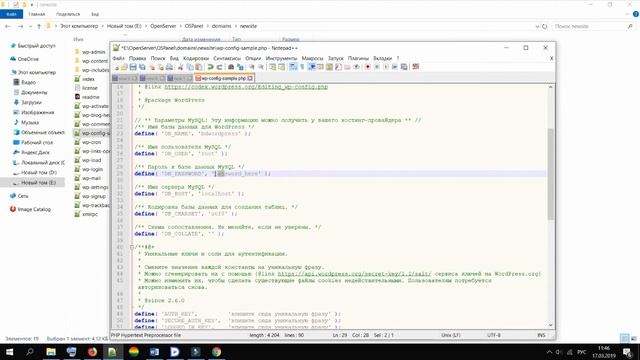Select the wp-config-sample.php tab

(223, 78)
